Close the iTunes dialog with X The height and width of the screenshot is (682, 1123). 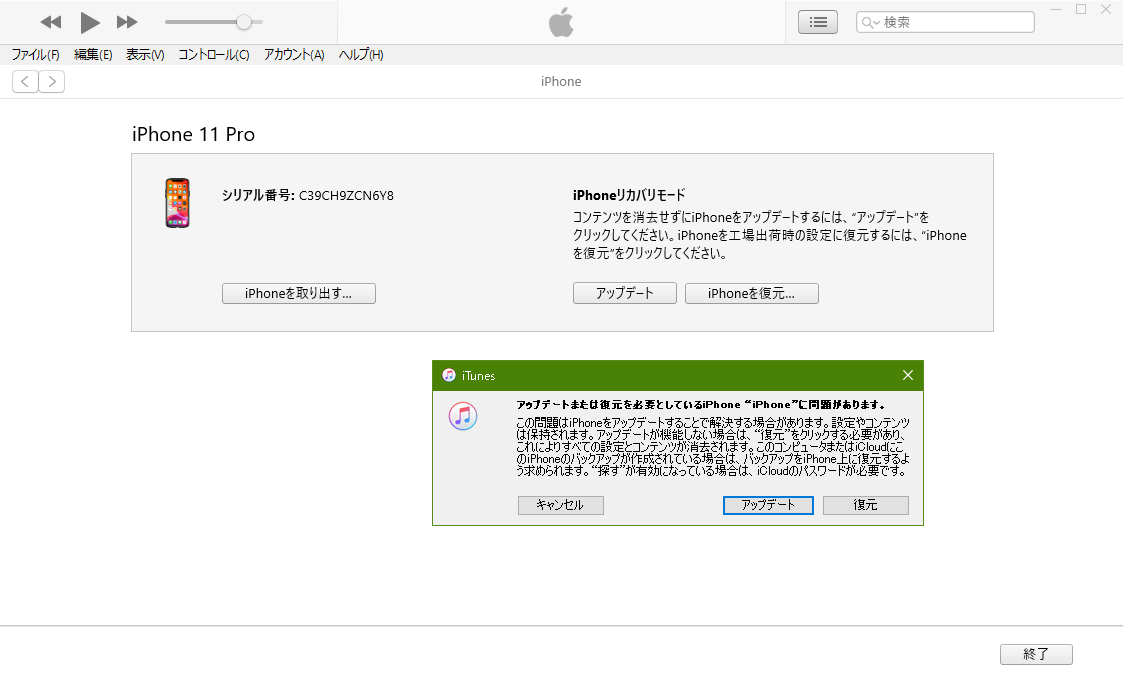[907, 375]
